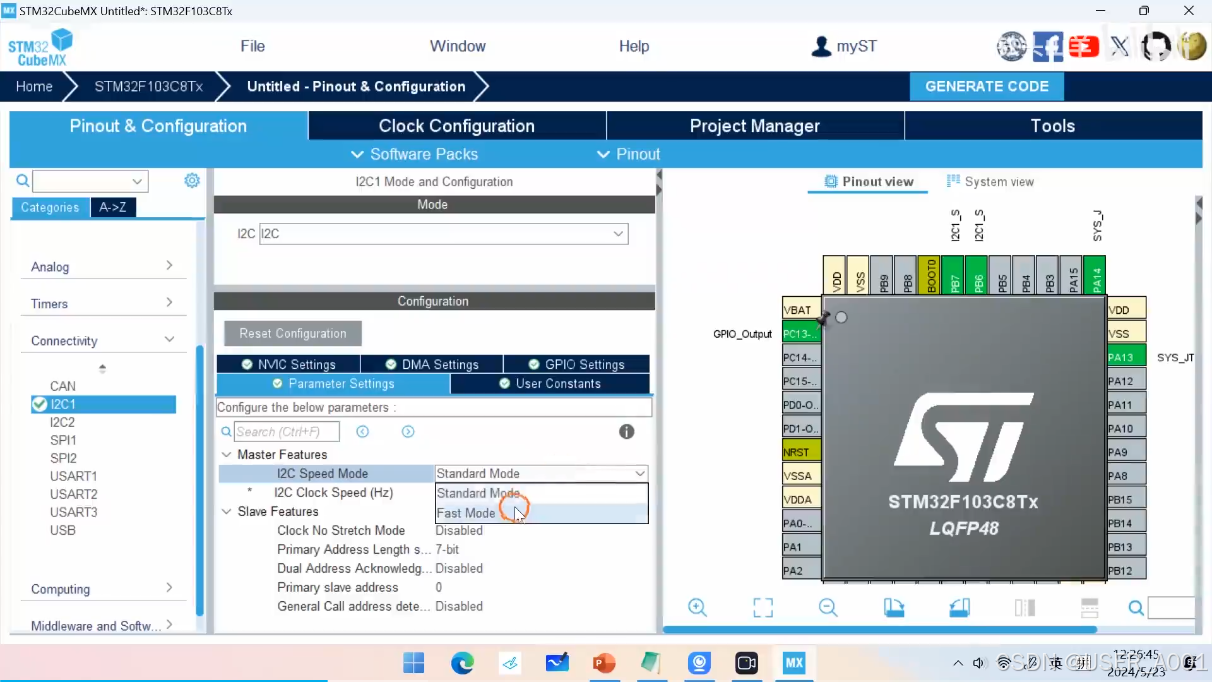Select the PC13 green pin on the chip
This screenshot has height=682, width=1212.
point(801,333)
